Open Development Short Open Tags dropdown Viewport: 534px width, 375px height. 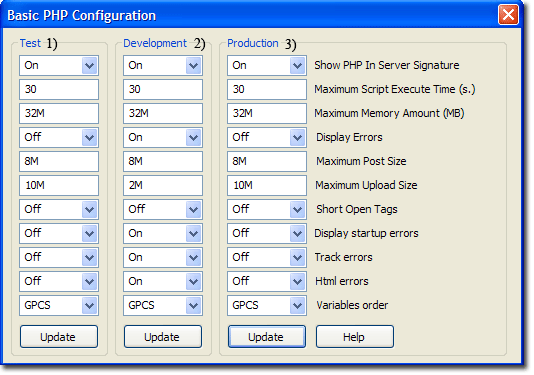click(163, 209)
